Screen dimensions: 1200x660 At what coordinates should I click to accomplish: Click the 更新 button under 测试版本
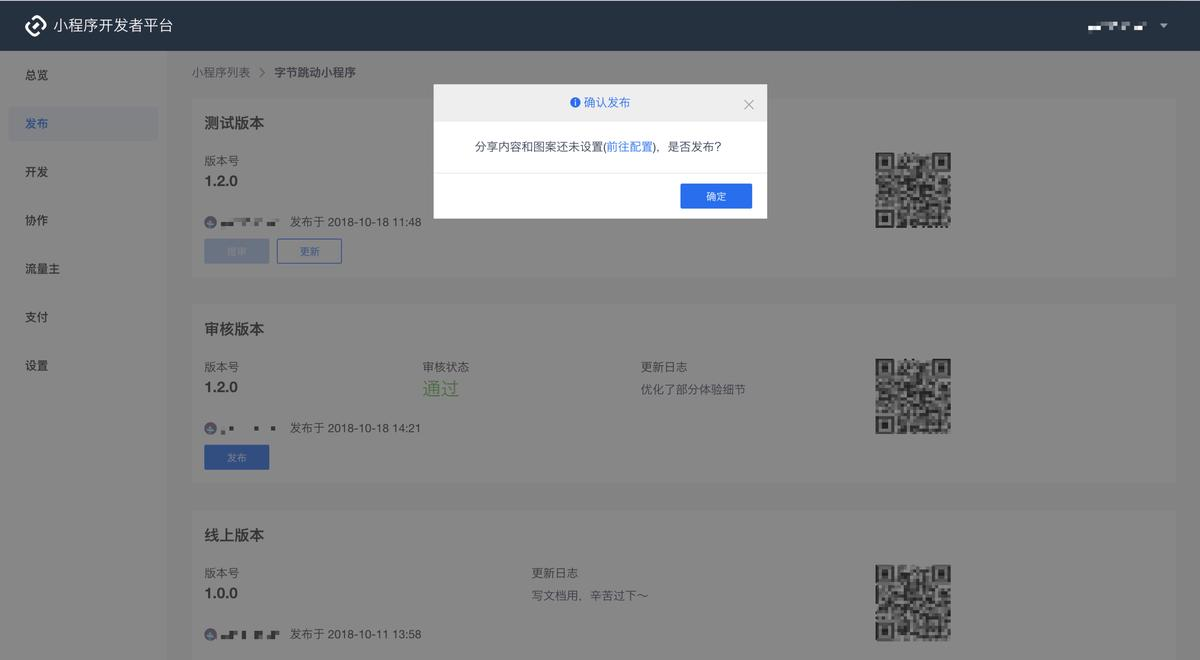[x=308, y=250]
